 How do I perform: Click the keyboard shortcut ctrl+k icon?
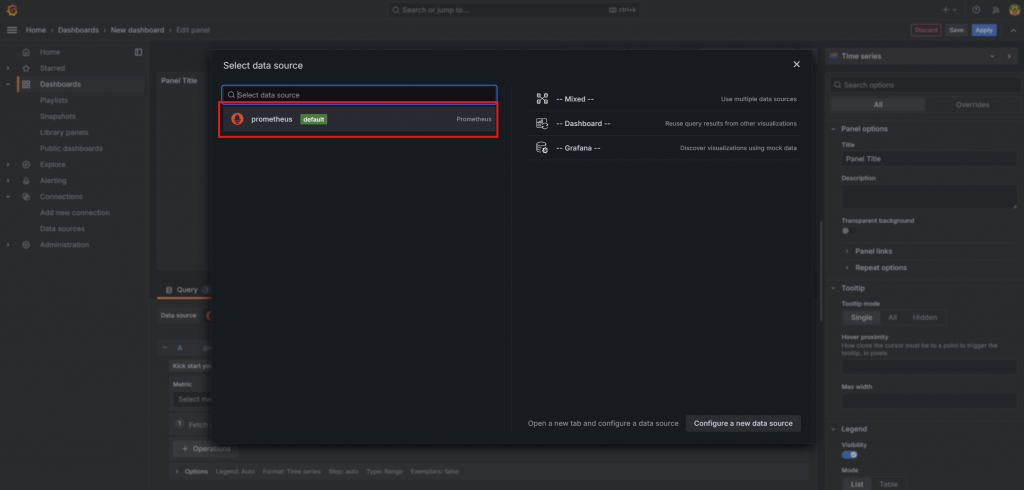(613, 10)
